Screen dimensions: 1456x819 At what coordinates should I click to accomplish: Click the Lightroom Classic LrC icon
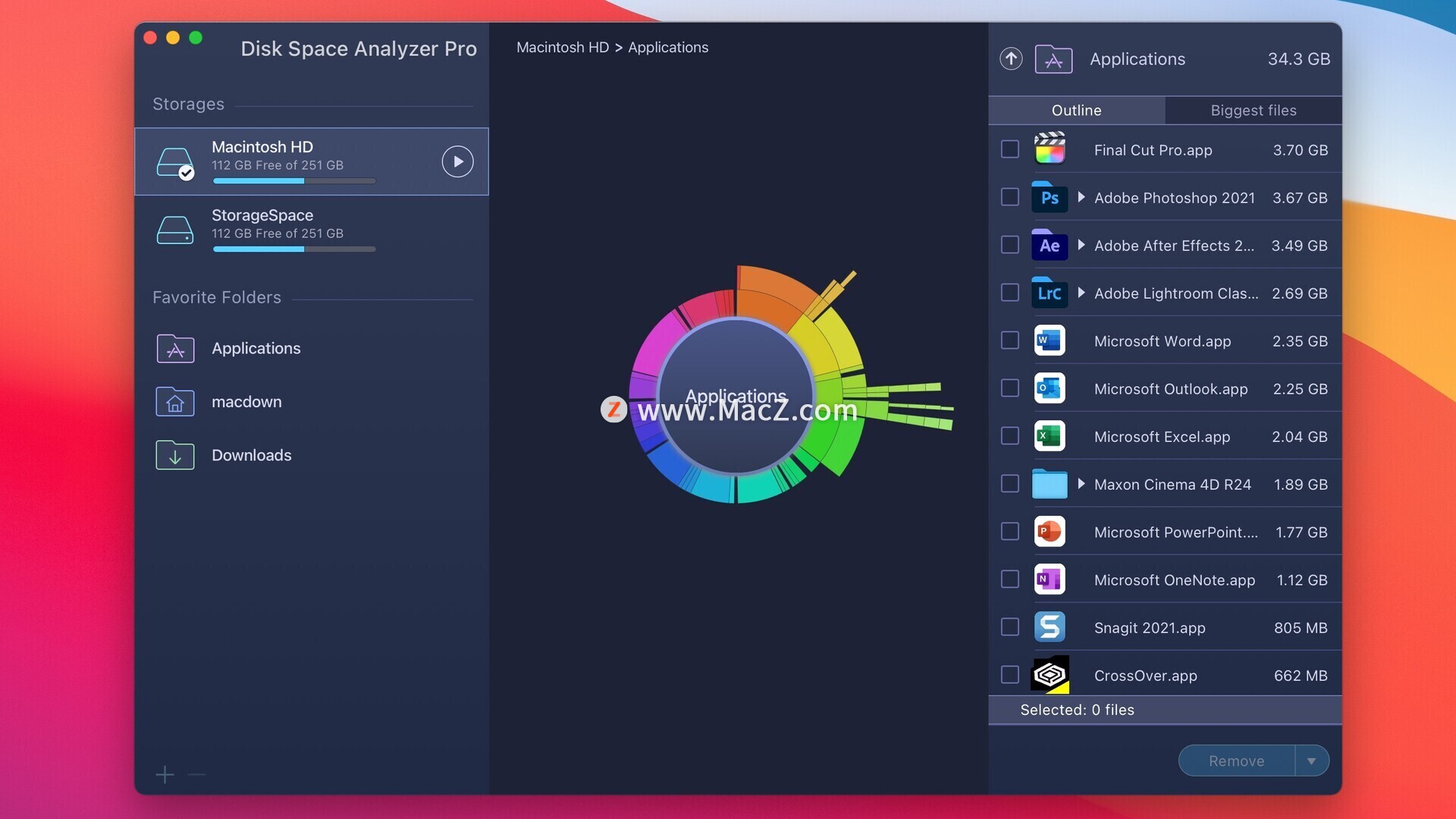pyautogui.click(x=1050, y=293)
